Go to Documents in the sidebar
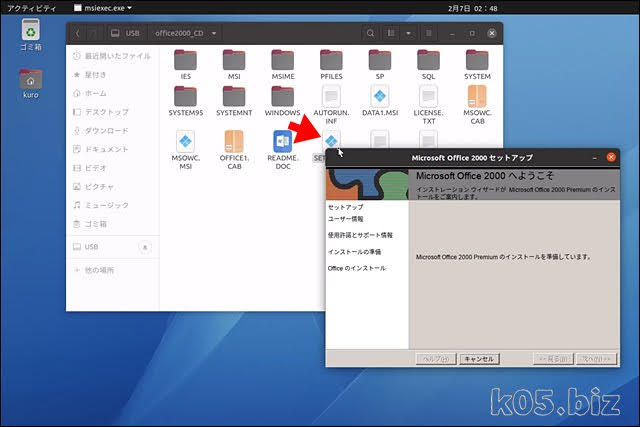640x427 pixels. coord(112,149)
